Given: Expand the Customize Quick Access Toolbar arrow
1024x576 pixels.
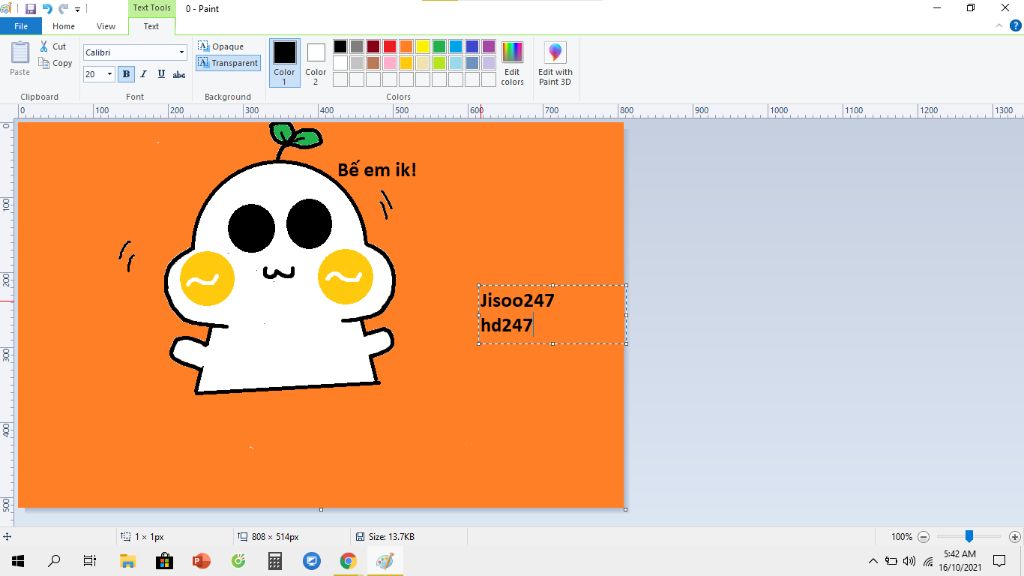Looking at the screenshot, I should pos(77,9).
